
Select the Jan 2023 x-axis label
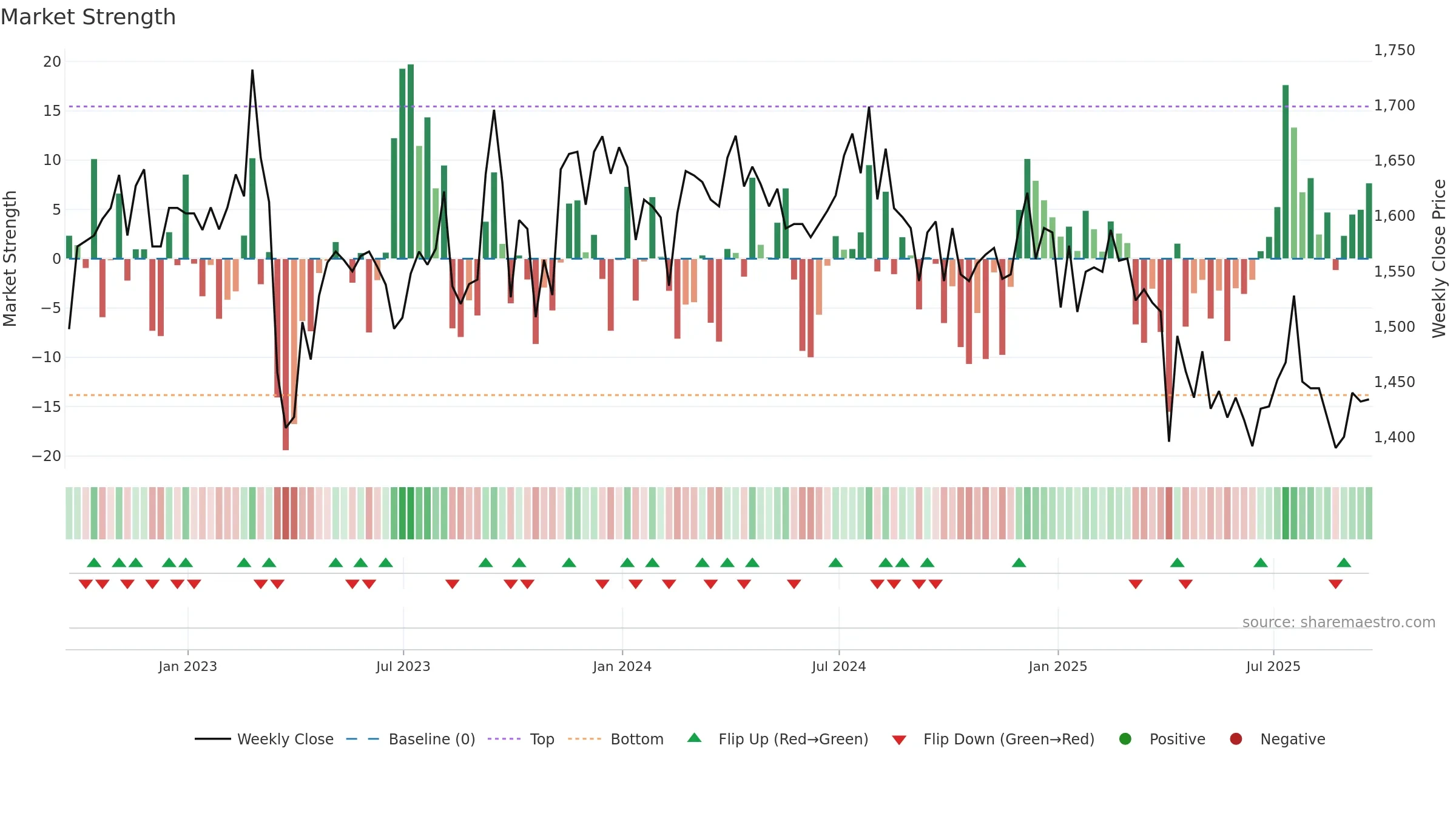click(187, 667)
